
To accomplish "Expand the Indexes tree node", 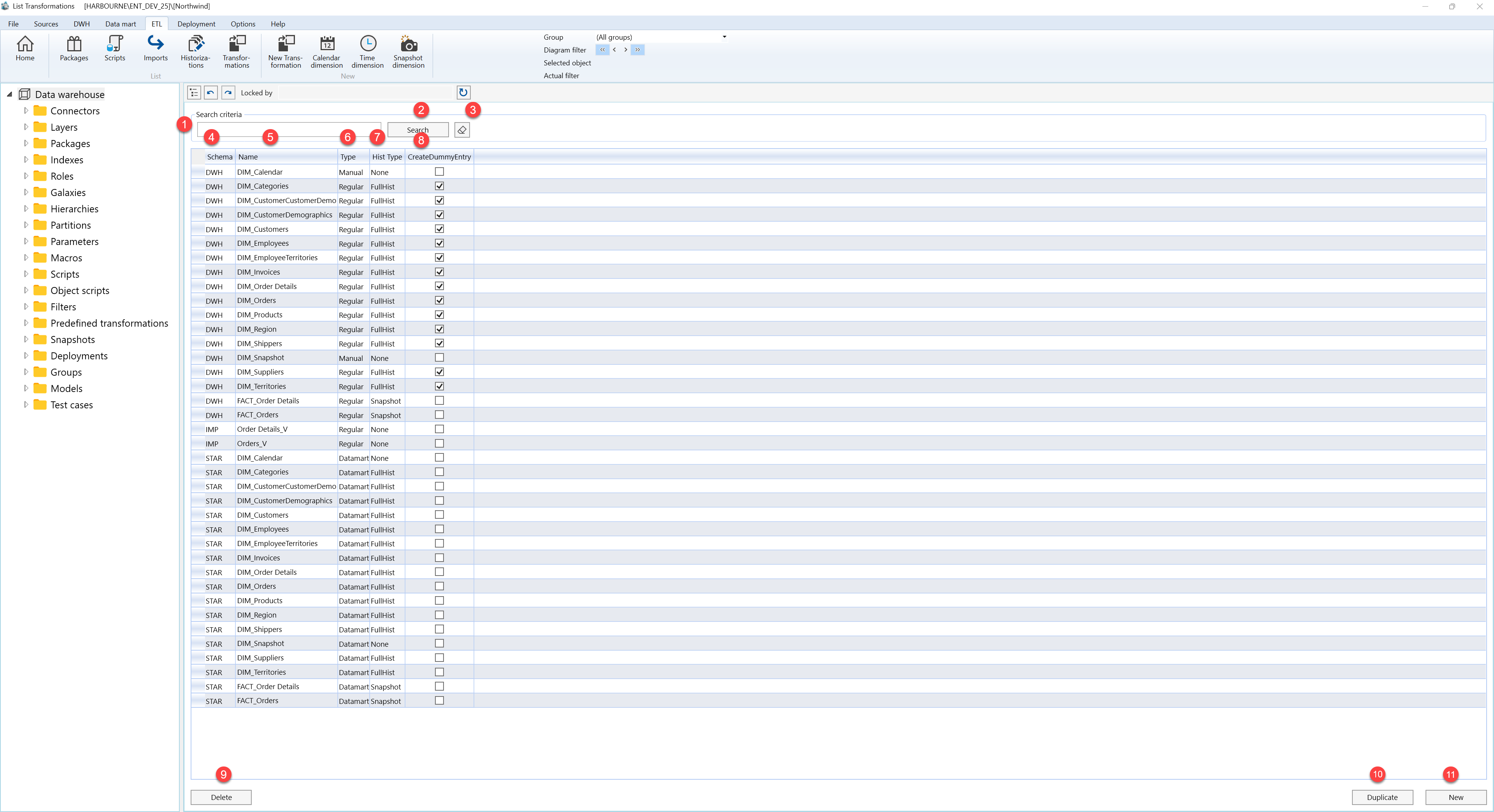I will point(26,159).
